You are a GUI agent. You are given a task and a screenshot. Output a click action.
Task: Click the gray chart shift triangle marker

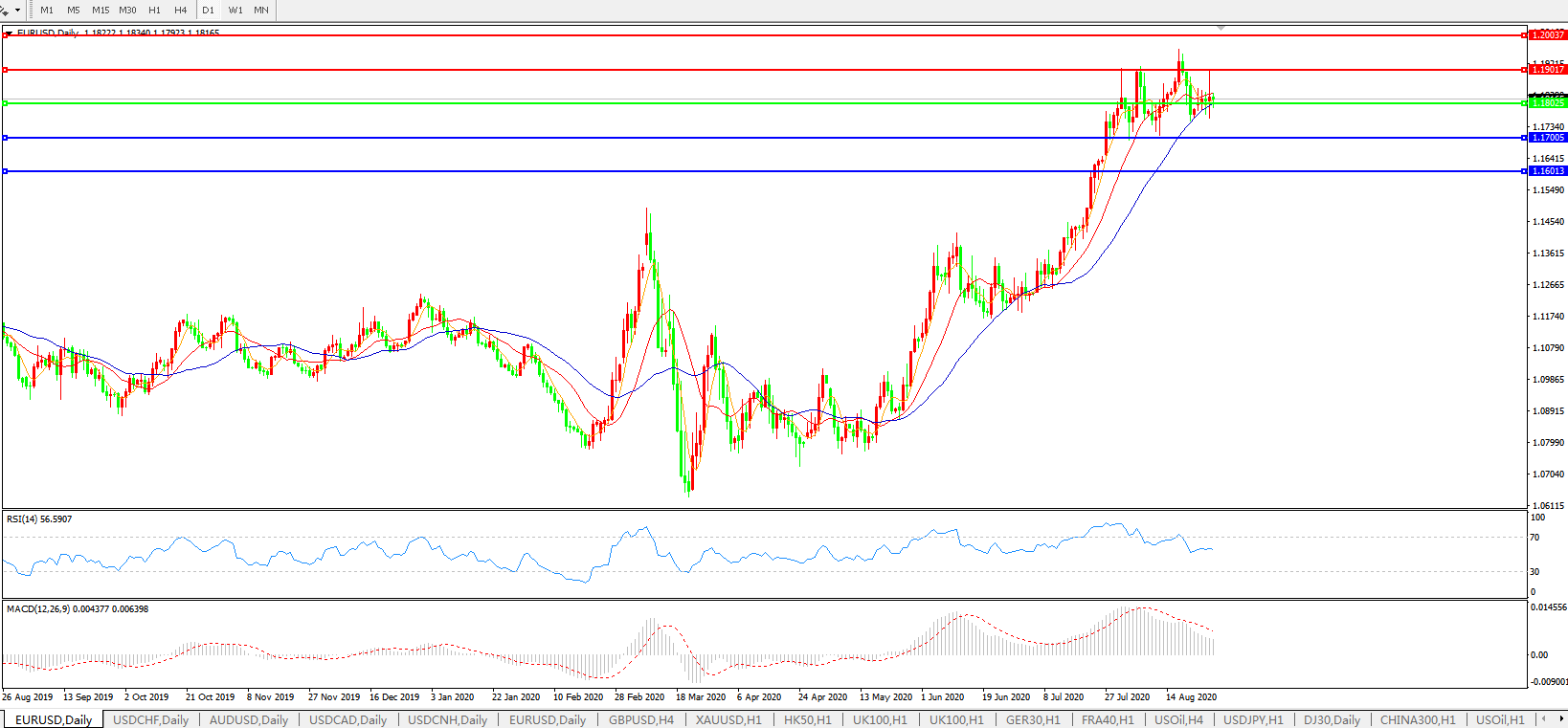coord(1221,28)
